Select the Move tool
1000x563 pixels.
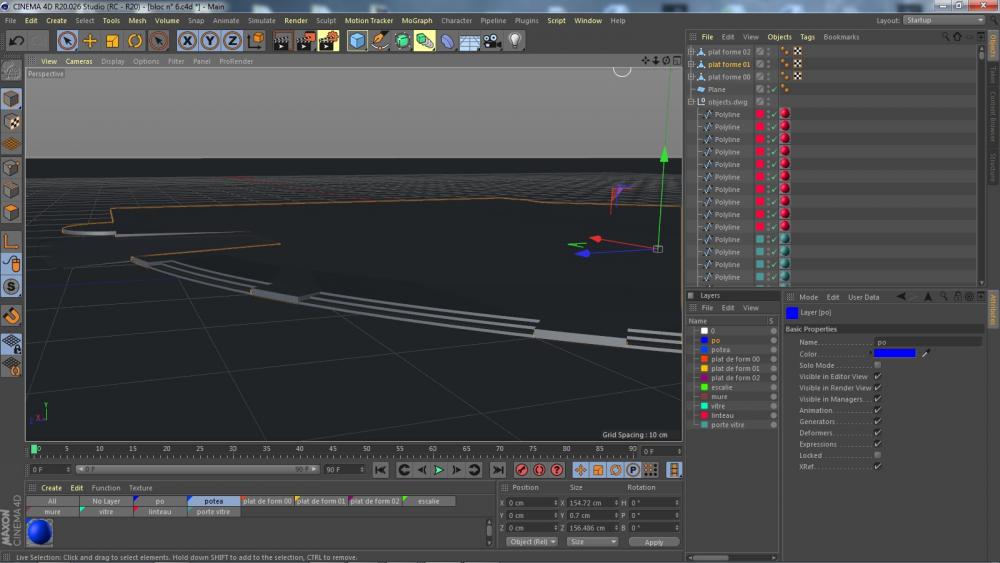pyautogui.click(x=90, y=41)
